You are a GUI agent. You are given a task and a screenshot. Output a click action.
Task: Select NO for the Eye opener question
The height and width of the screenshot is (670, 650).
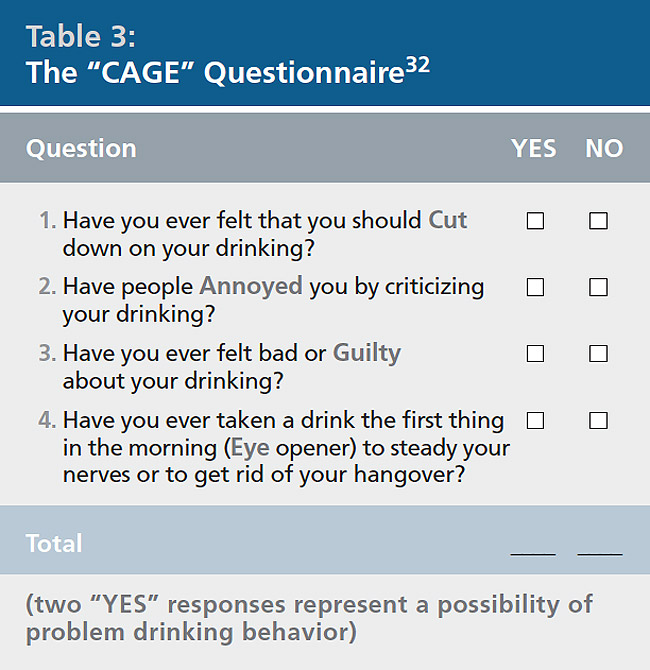pyautogui.click(x=598, y=421)
